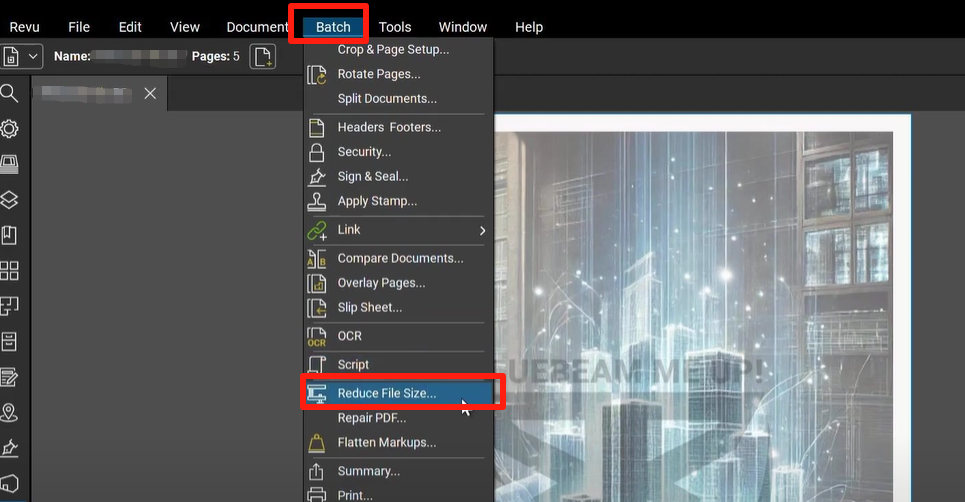
Task: Choose OCR from the Batch menu
Action: [x=349, y=336]
